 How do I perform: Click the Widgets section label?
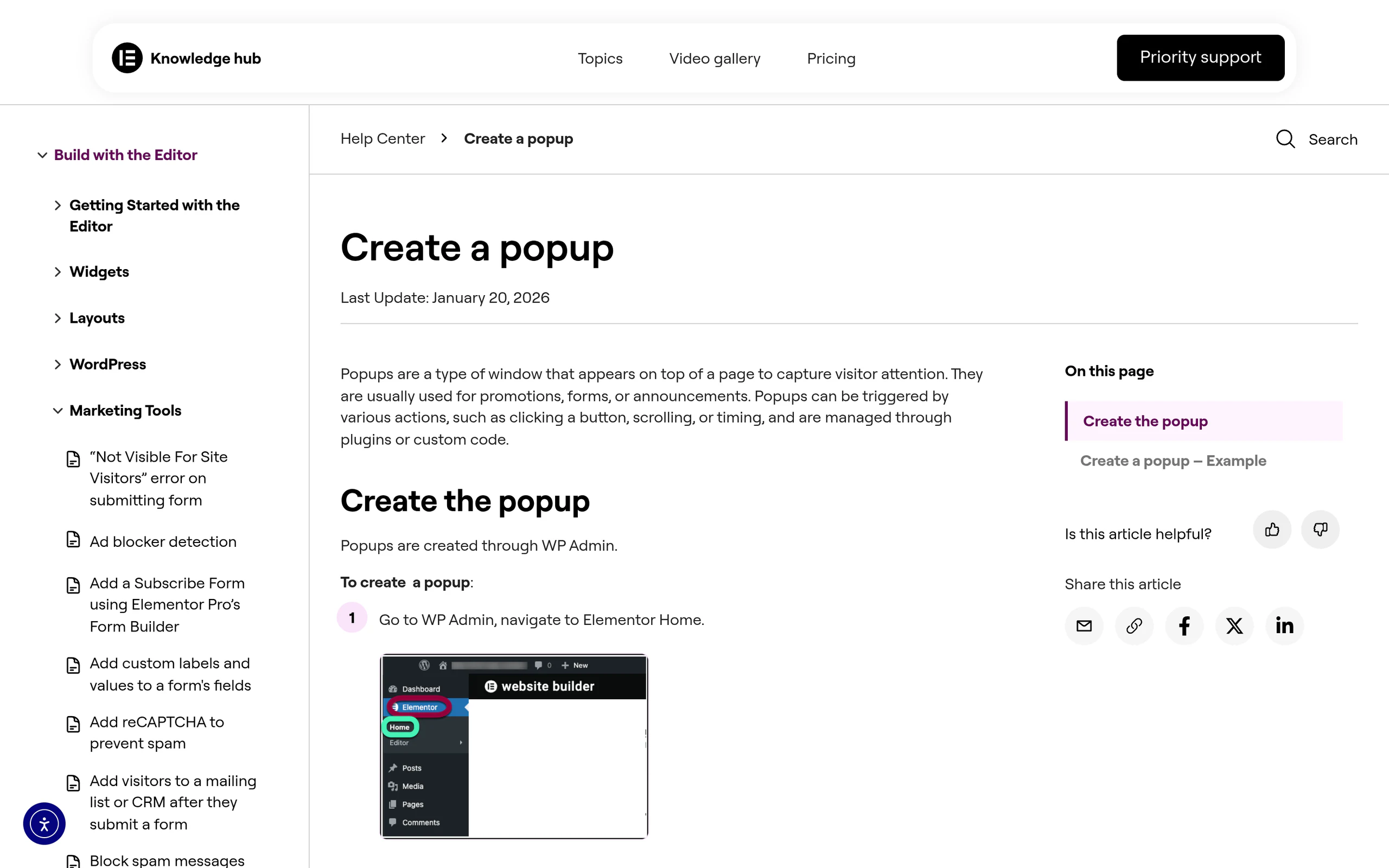99,272
